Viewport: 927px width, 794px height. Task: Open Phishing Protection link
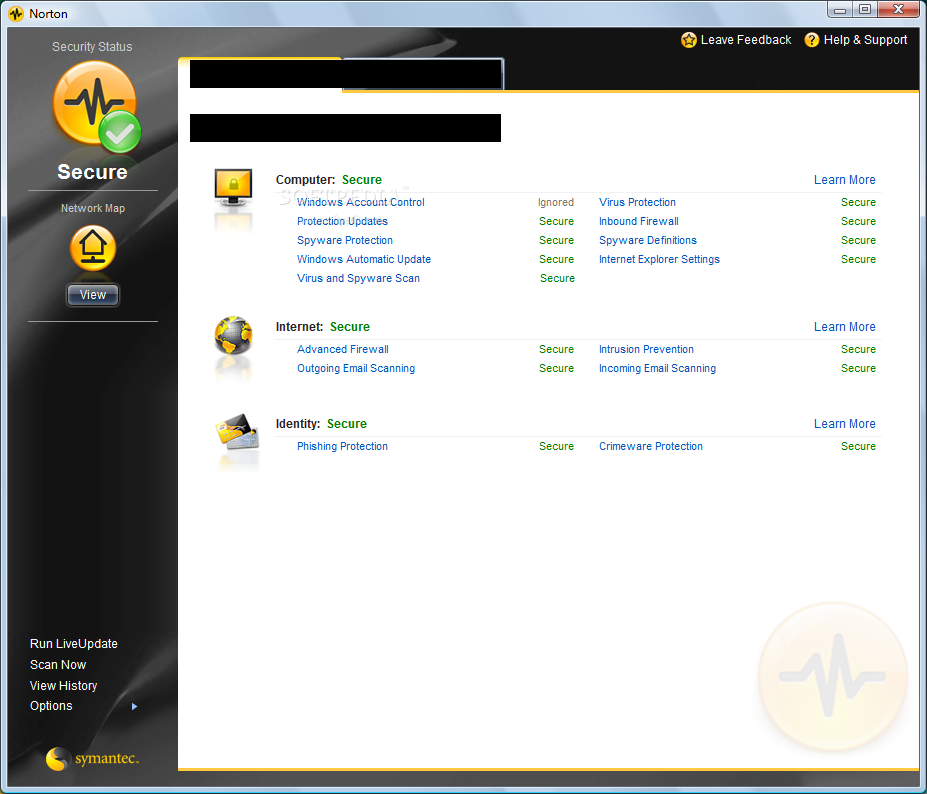[x=342, y=446]
